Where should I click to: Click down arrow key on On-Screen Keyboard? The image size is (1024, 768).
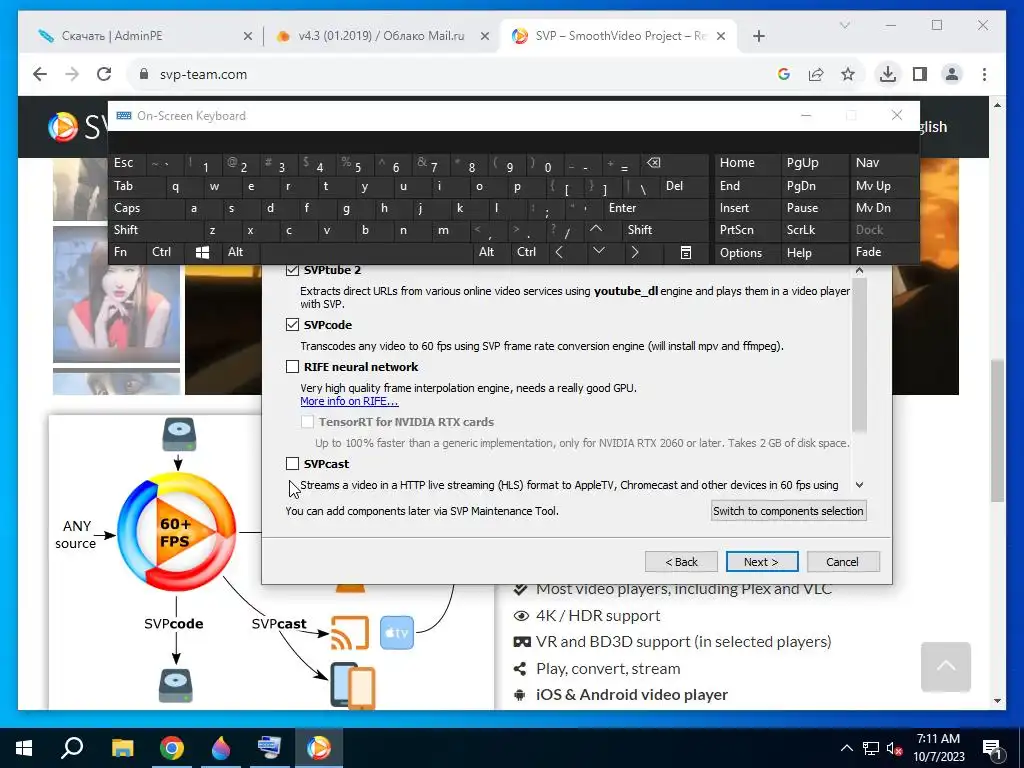click(x=598, y=251)
